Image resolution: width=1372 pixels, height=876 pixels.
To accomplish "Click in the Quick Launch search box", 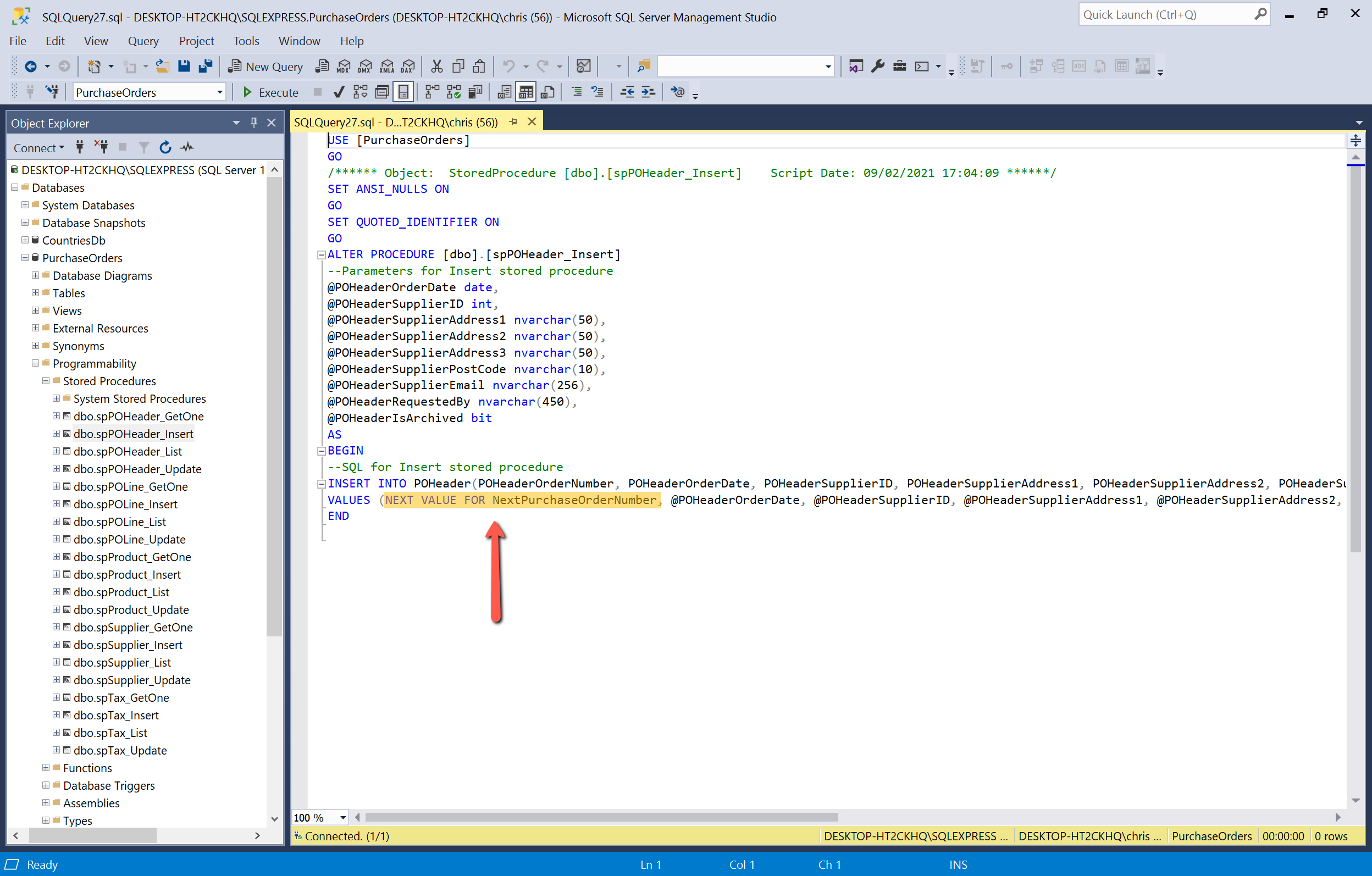I will pos(1165,15).
